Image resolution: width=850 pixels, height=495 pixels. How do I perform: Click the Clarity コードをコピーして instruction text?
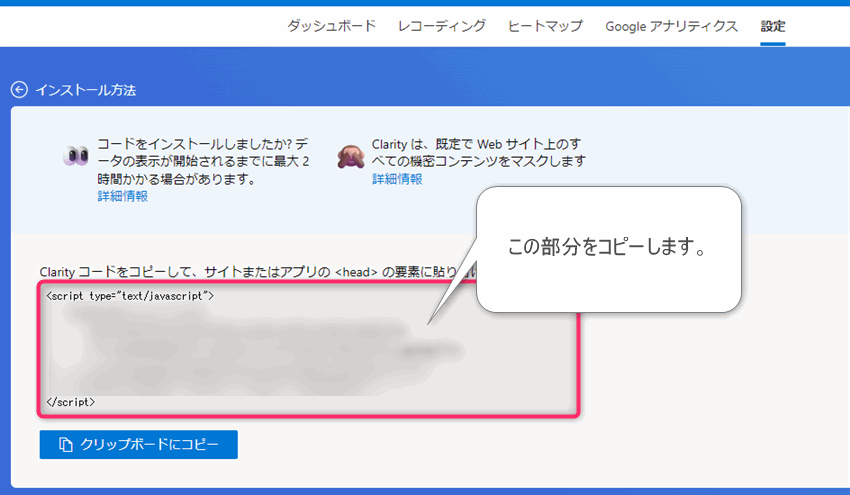(257, 272)
